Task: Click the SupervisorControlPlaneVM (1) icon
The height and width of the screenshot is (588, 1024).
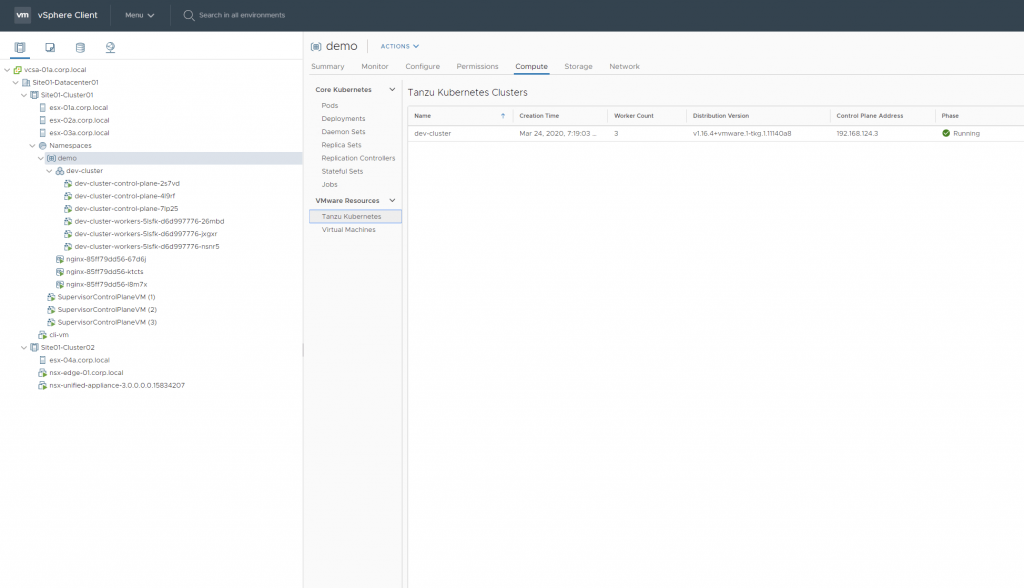Action: tap(51, 297)
